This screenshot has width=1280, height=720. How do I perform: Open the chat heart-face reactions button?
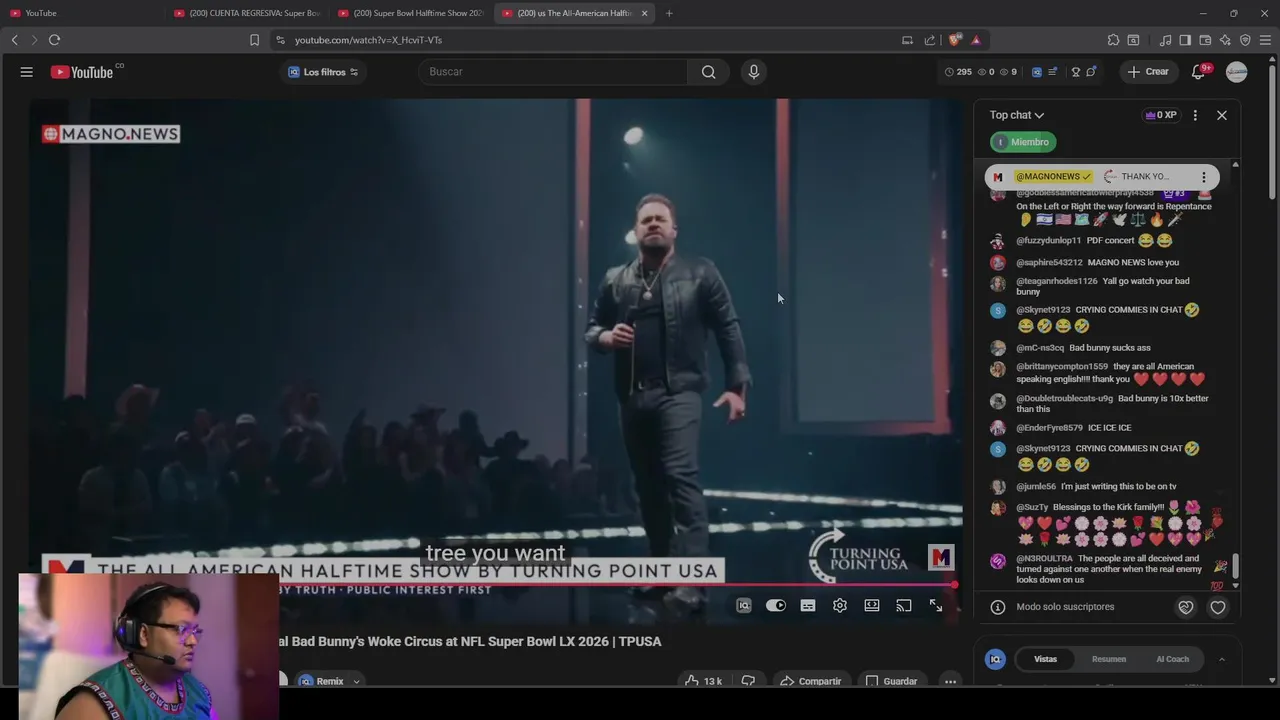(1186, 607)
